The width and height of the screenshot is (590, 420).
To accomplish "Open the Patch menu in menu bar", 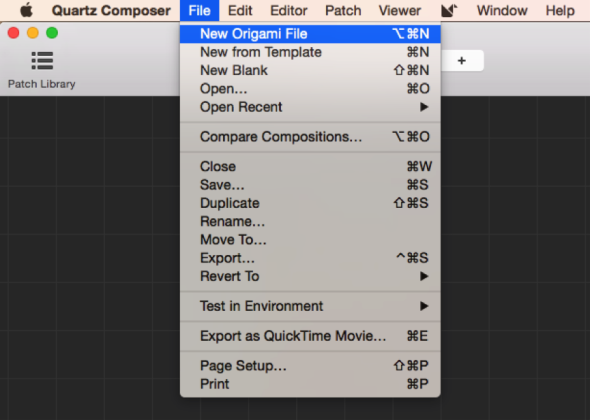I will 343,11.
